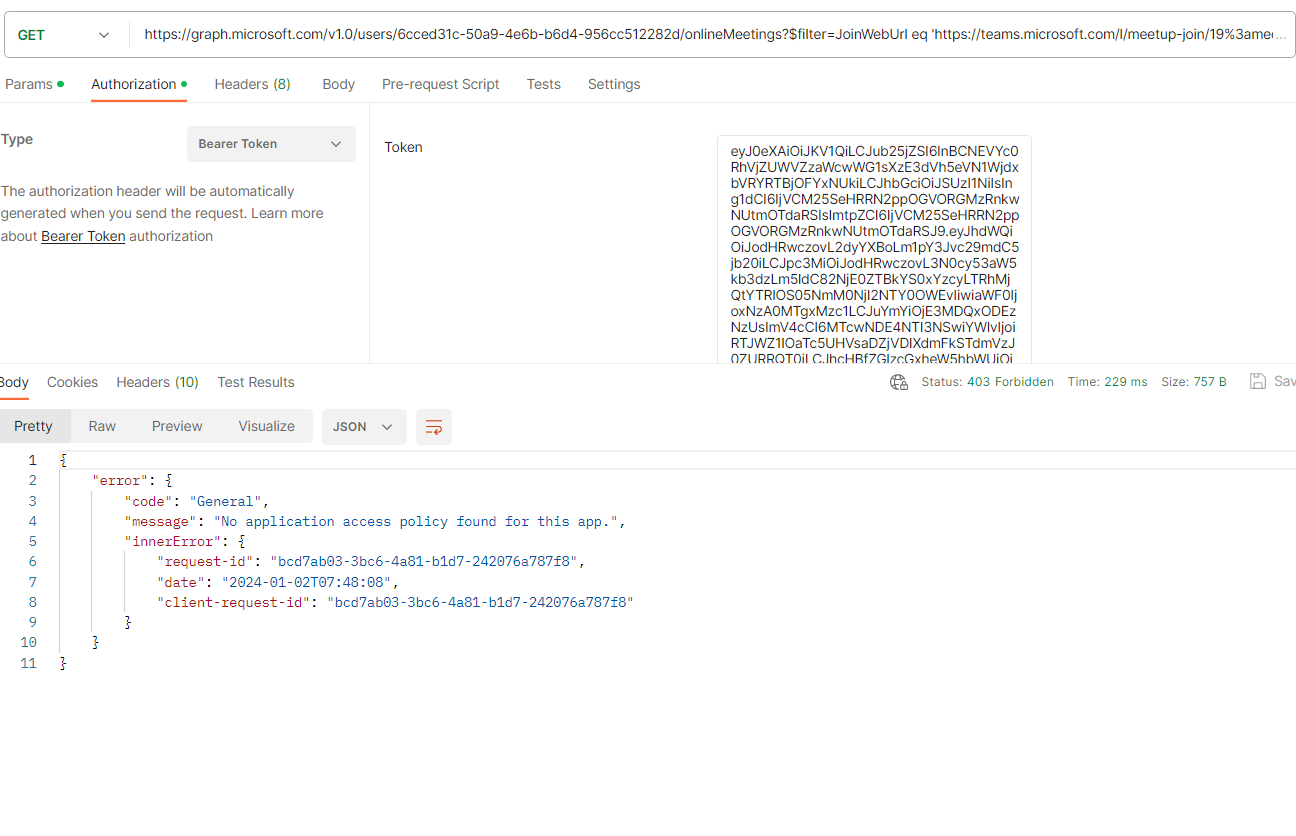Click the save response icon

(1258, 381)
